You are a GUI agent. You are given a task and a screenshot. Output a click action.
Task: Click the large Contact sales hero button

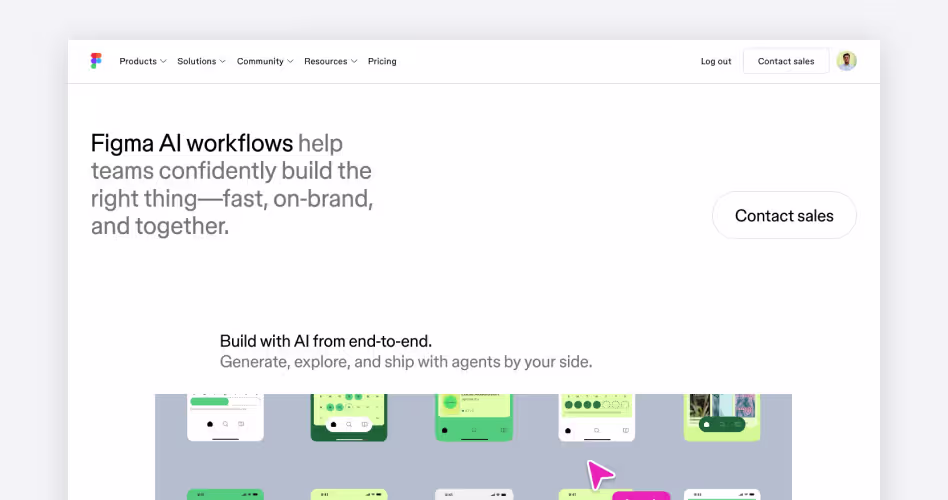784,215
